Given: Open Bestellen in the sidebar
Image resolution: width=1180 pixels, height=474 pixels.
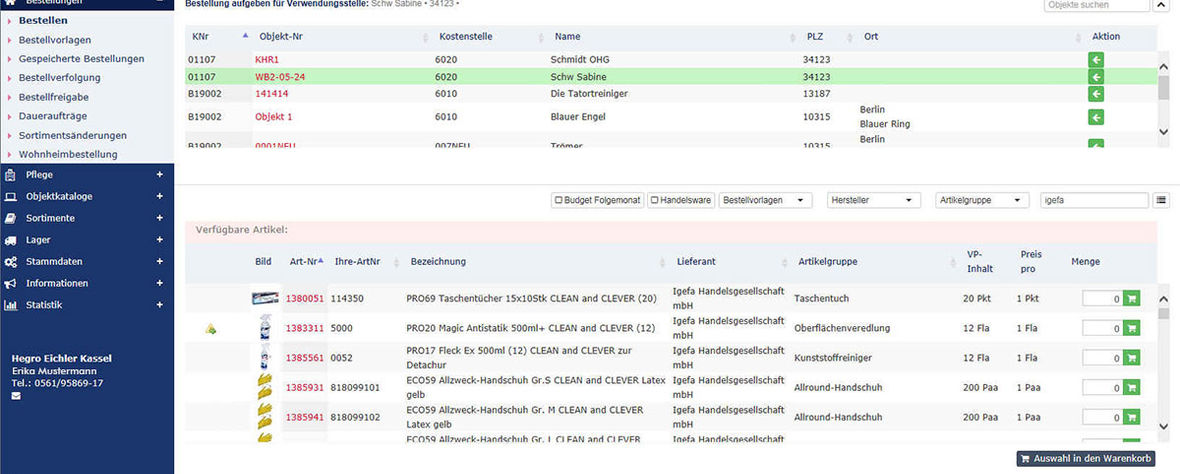Looking at the screenshot, I should point(43,21).
